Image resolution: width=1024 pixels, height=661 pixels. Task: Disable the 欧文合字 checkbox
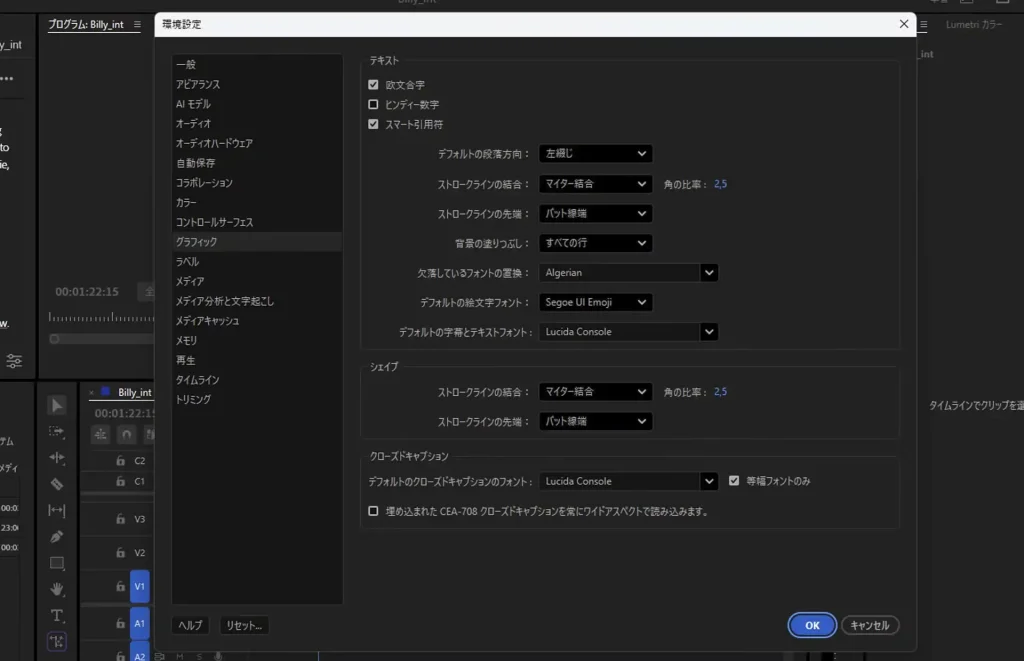[x=373, y=85]
